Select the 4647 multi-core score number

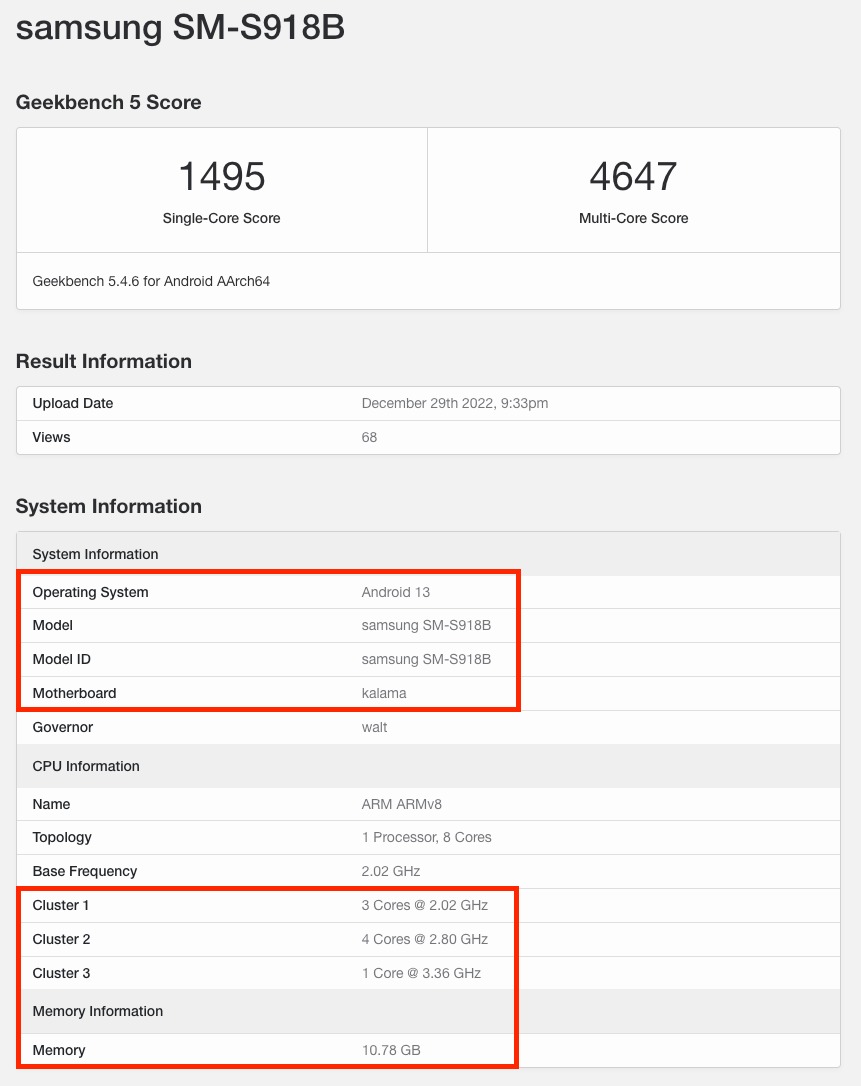[x=633, y=177]
